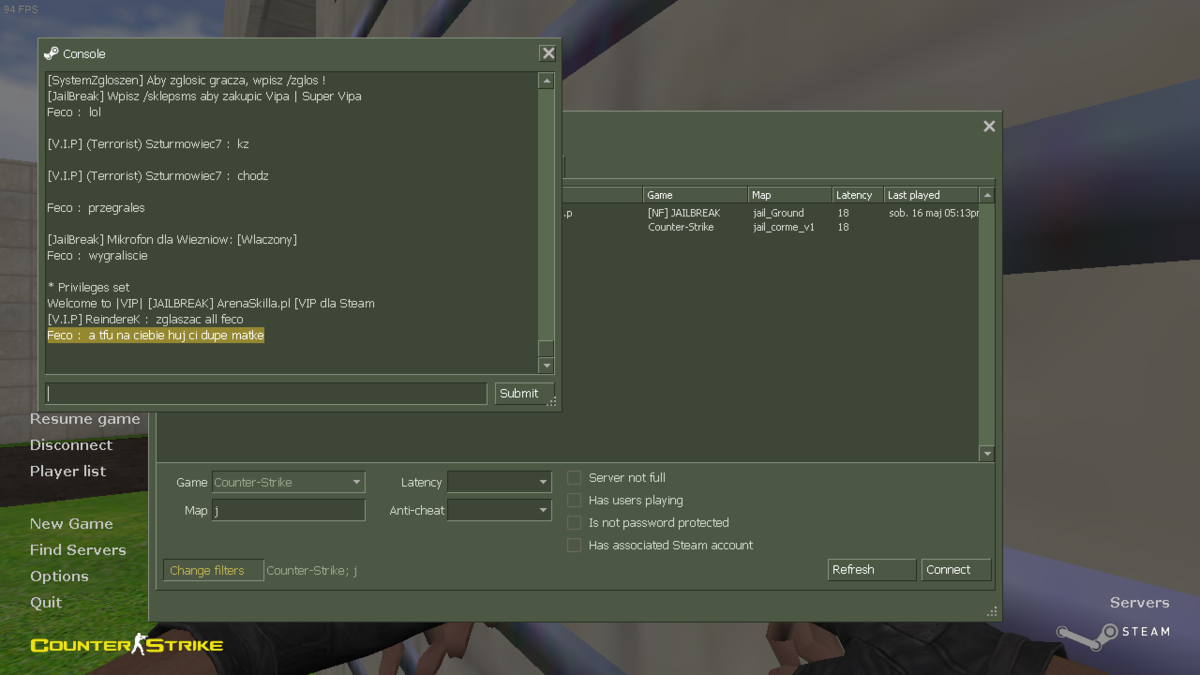This screenshot has height=675, width=1200.
Task: Select Find Servers menu item
Action: 78,550
